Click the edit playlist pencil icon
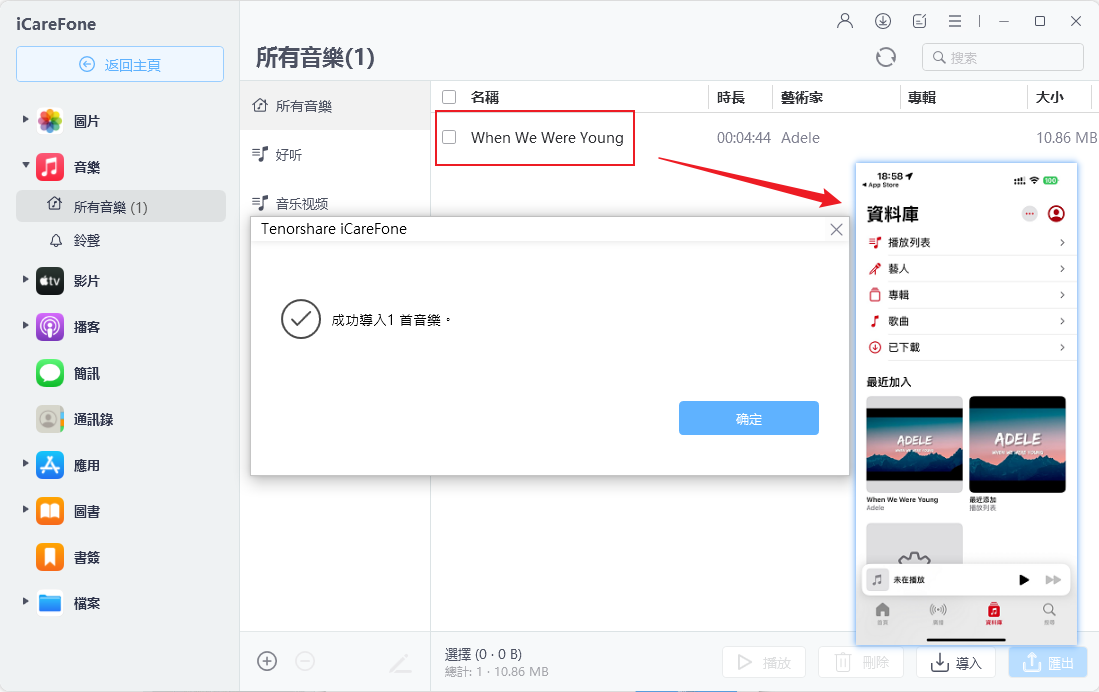Image resolution: width=1099 pixels, height=692 pixels. coord(400,663)
